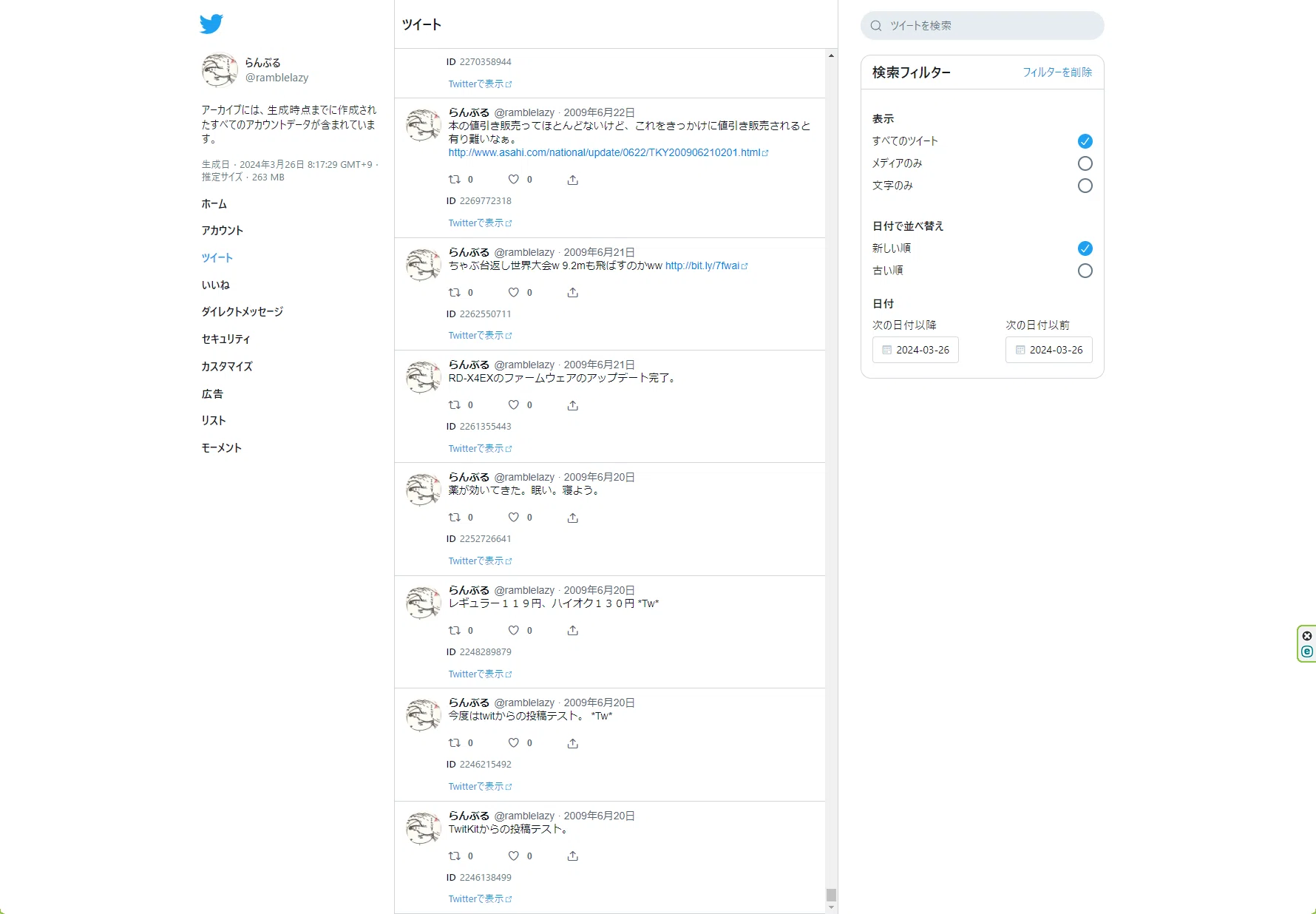Image resolution: width=1316 pixels, height=914 pixels.
Task: Like the TwitKitからの投稿テスト tweet
Action: [514, 856]
